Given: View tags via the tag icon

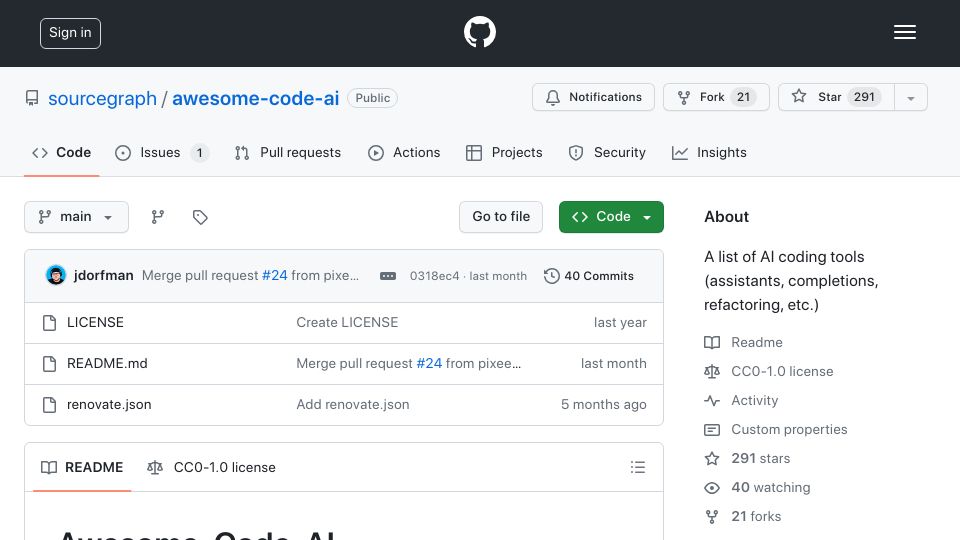Looking at the screenshot, I should pos(200,217).
